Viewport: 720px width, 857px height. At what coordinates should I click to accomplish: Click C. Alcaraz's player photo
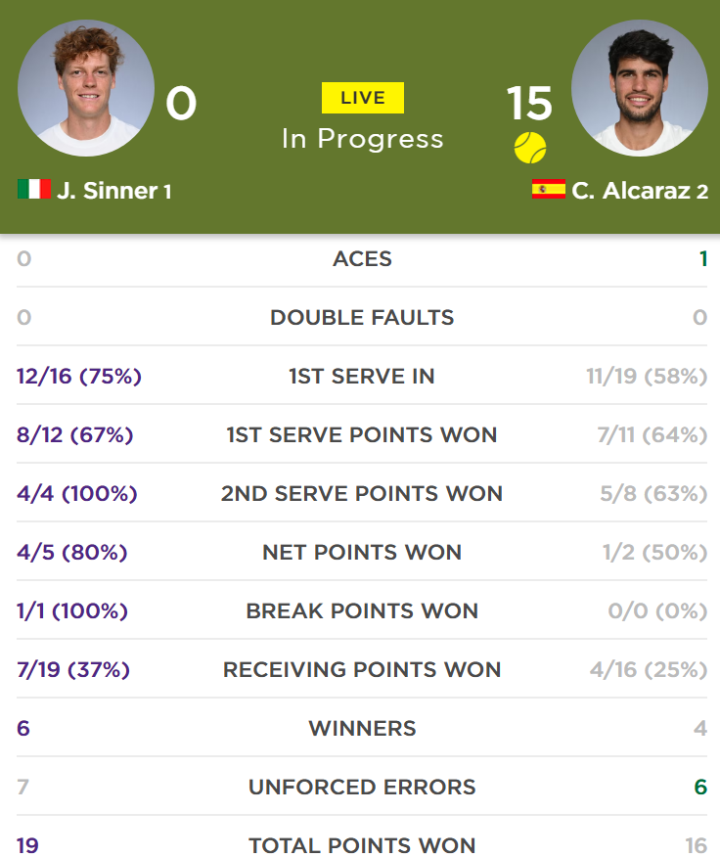640,89
